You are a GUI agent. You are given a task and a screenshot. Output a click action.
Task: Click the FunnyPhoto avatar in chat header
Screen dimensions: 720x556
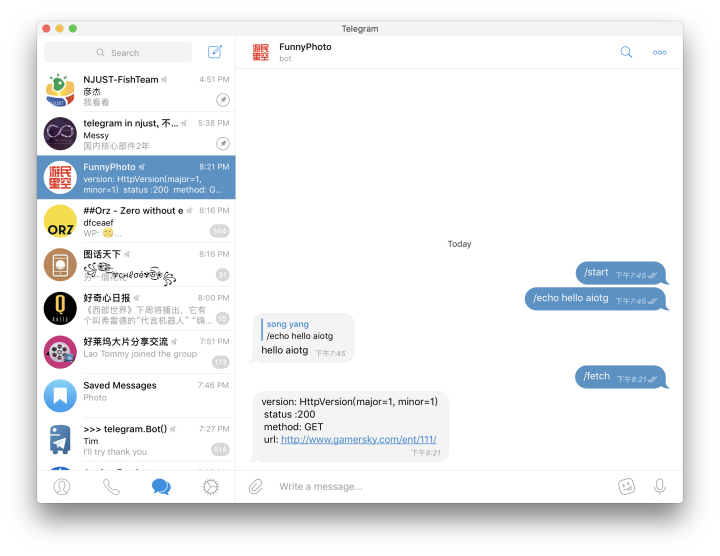[x=261, y=52]
